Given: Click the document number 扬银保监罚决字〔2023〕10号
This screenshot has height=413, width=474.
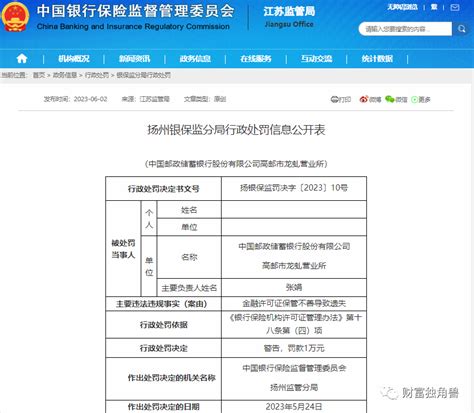Looking at the screenshot, I should [x=294, y=188].
